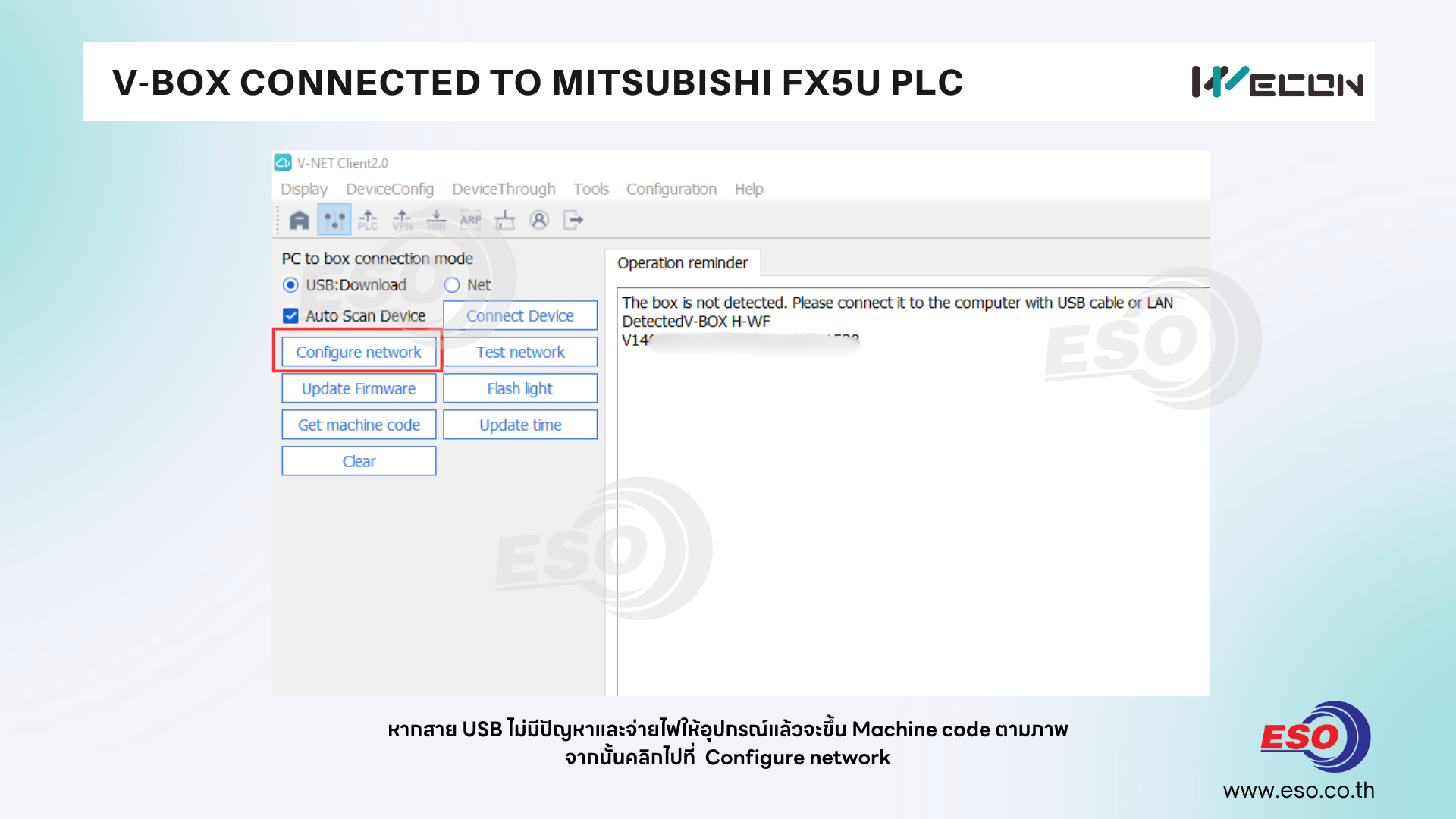Click the V-NET Client2.0 window title text
The height and width of the screenshot is (819, 1456).
point(342,163)
